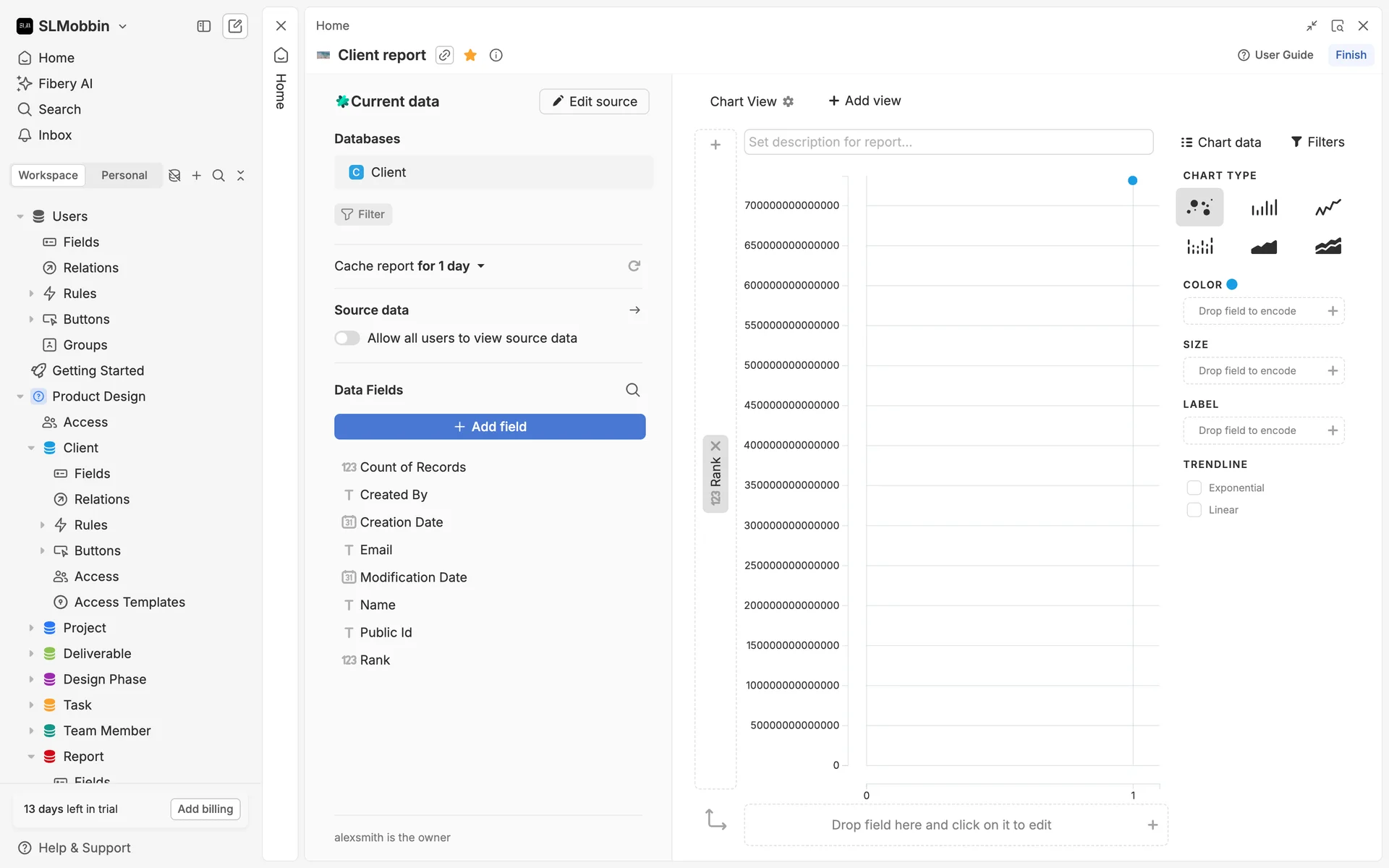Expand the Project database tree item
The width and height of the screenshot is (1389, 868).
coord(31,628)
